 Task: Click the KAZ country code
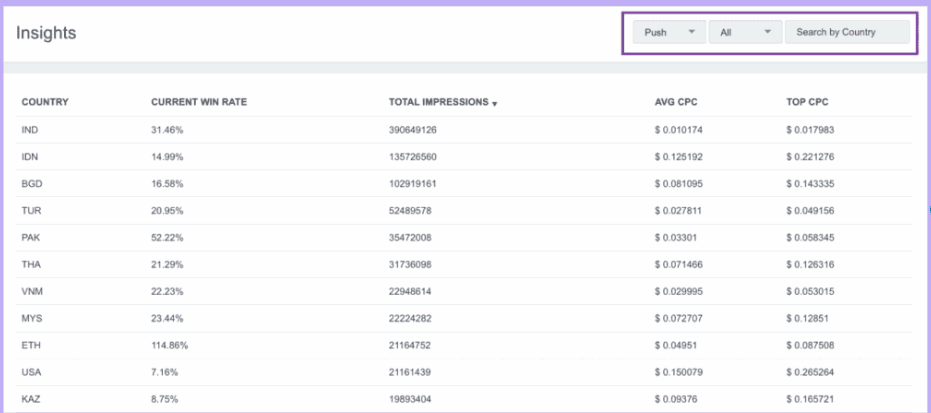point(30,399)
